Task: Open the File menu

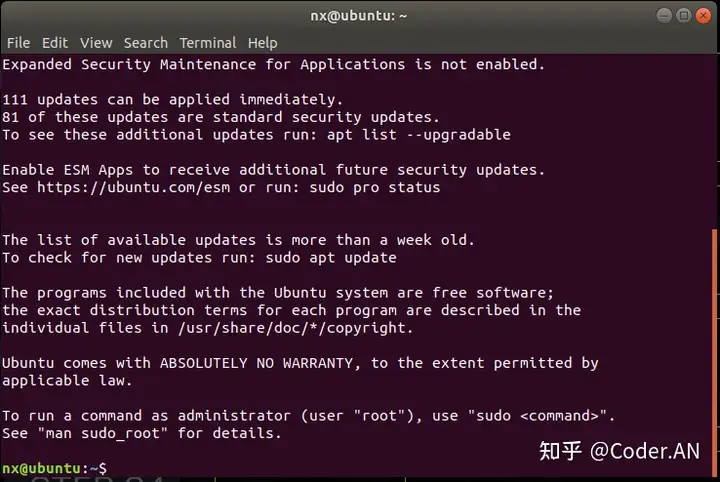Action: click(18, 43)
